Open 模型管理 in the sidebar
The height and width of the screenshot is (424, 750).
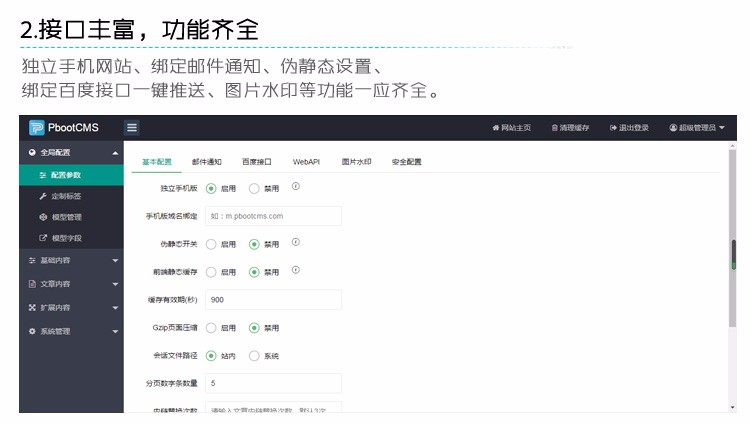(67, 217)
